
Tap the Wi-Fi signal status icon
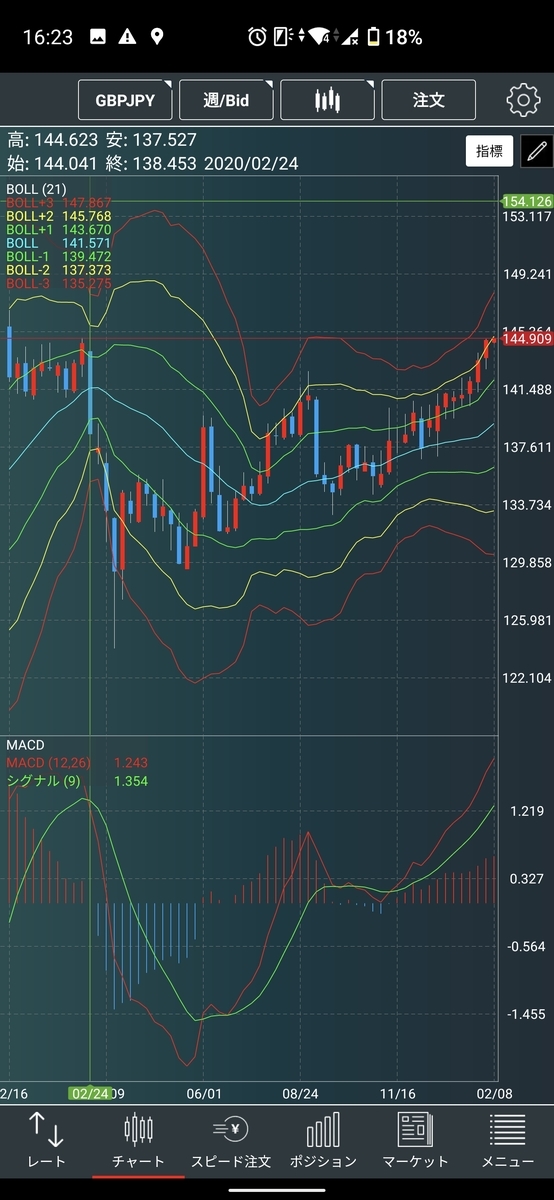coord(318,37)
